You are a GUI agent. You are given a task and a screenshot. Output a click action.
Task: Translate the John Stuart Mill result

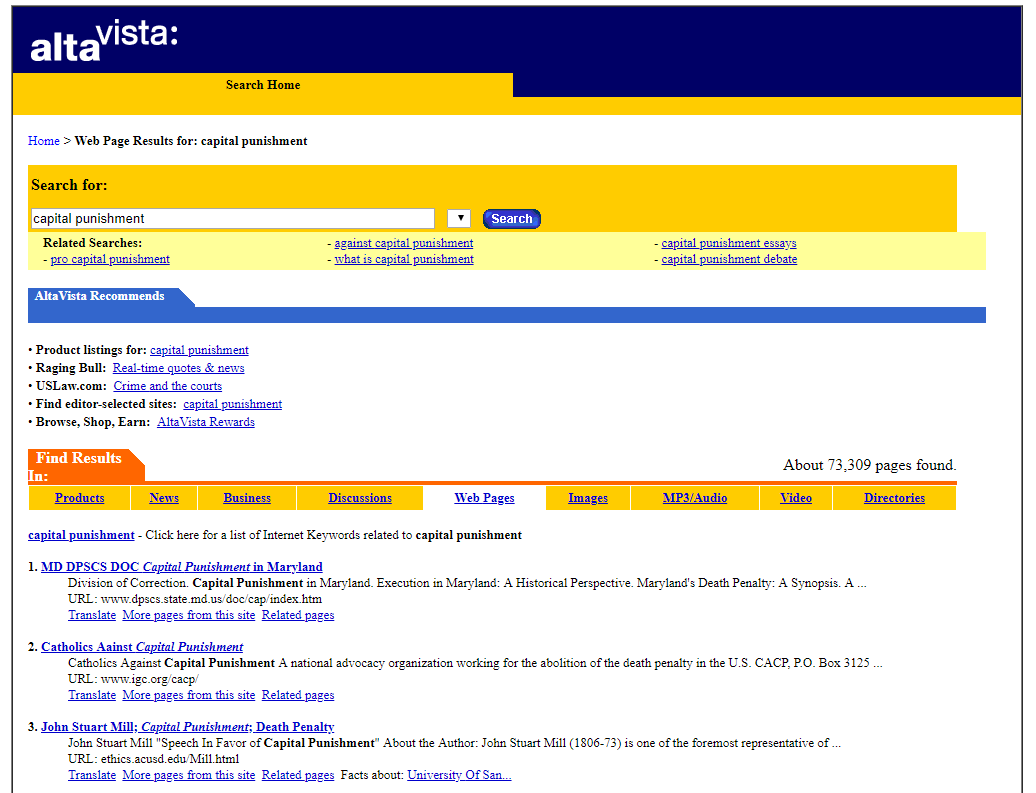click(92, 774)
